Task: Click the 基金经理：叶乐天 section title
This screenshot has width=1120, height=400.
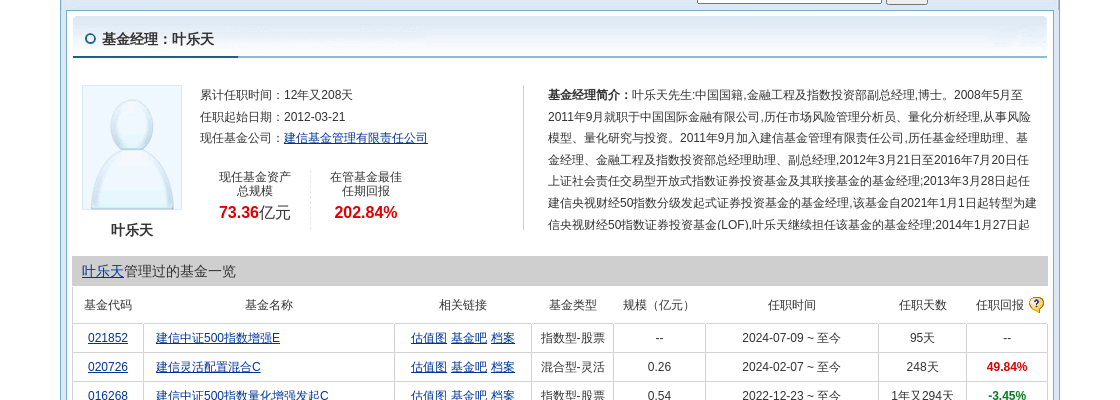Action: coord(158,39)
